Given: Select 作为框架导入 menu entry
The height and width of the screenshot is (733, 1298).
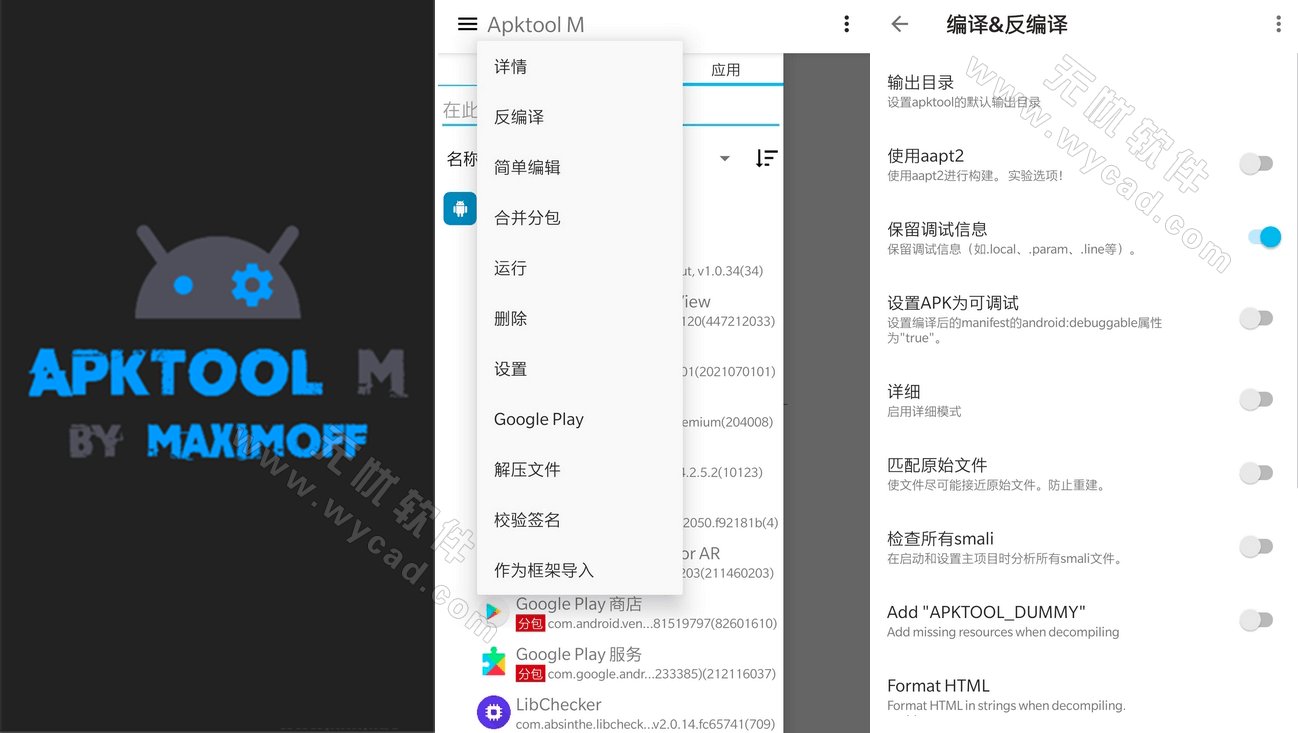Looking at the screenshot, I should (x=580, y=570).
